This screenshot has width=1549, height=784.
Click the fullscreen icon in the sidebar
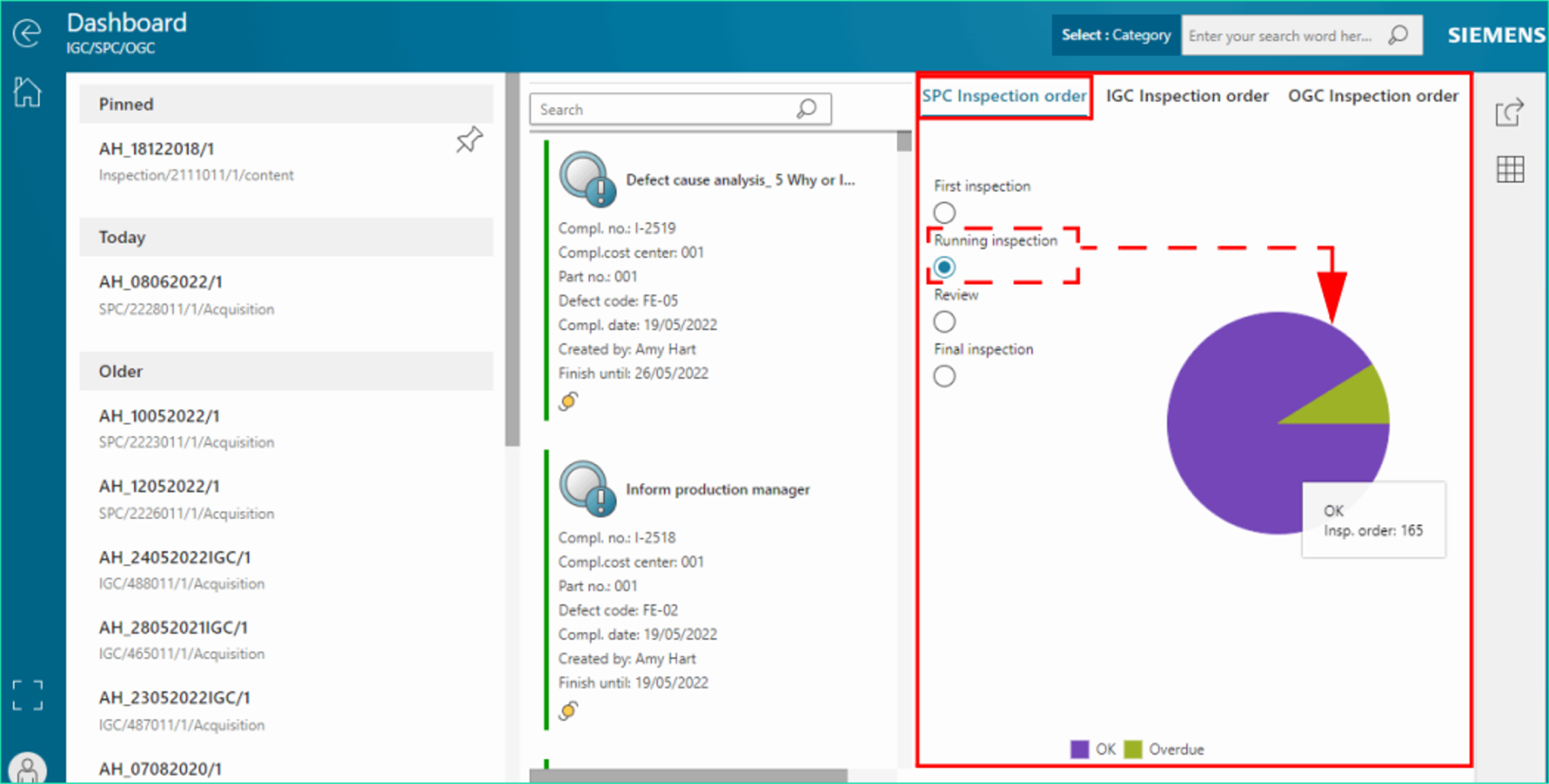[27, 696]
